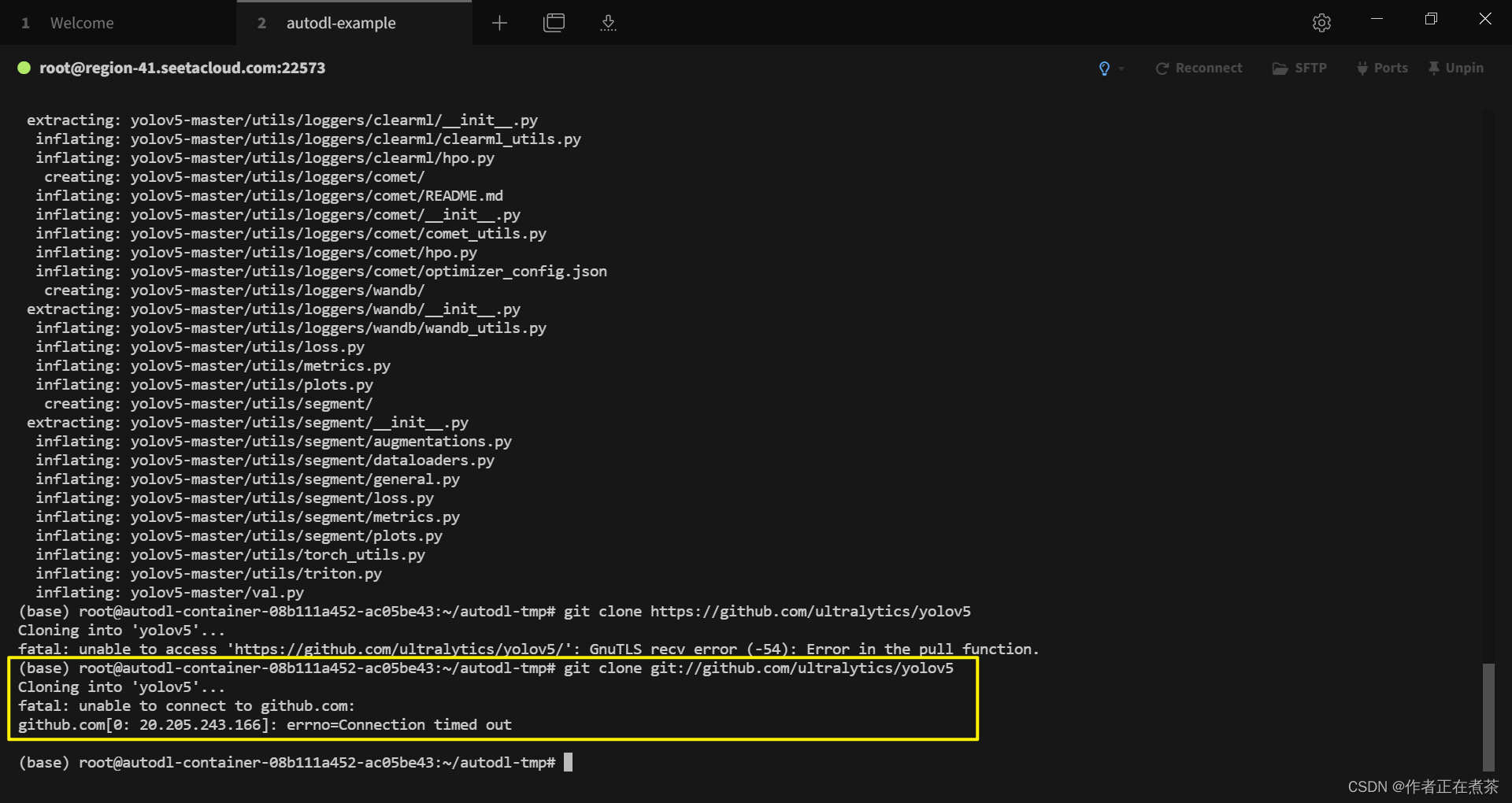Click the download tray icon
The image size is (1512, 803).
[608, 23]
